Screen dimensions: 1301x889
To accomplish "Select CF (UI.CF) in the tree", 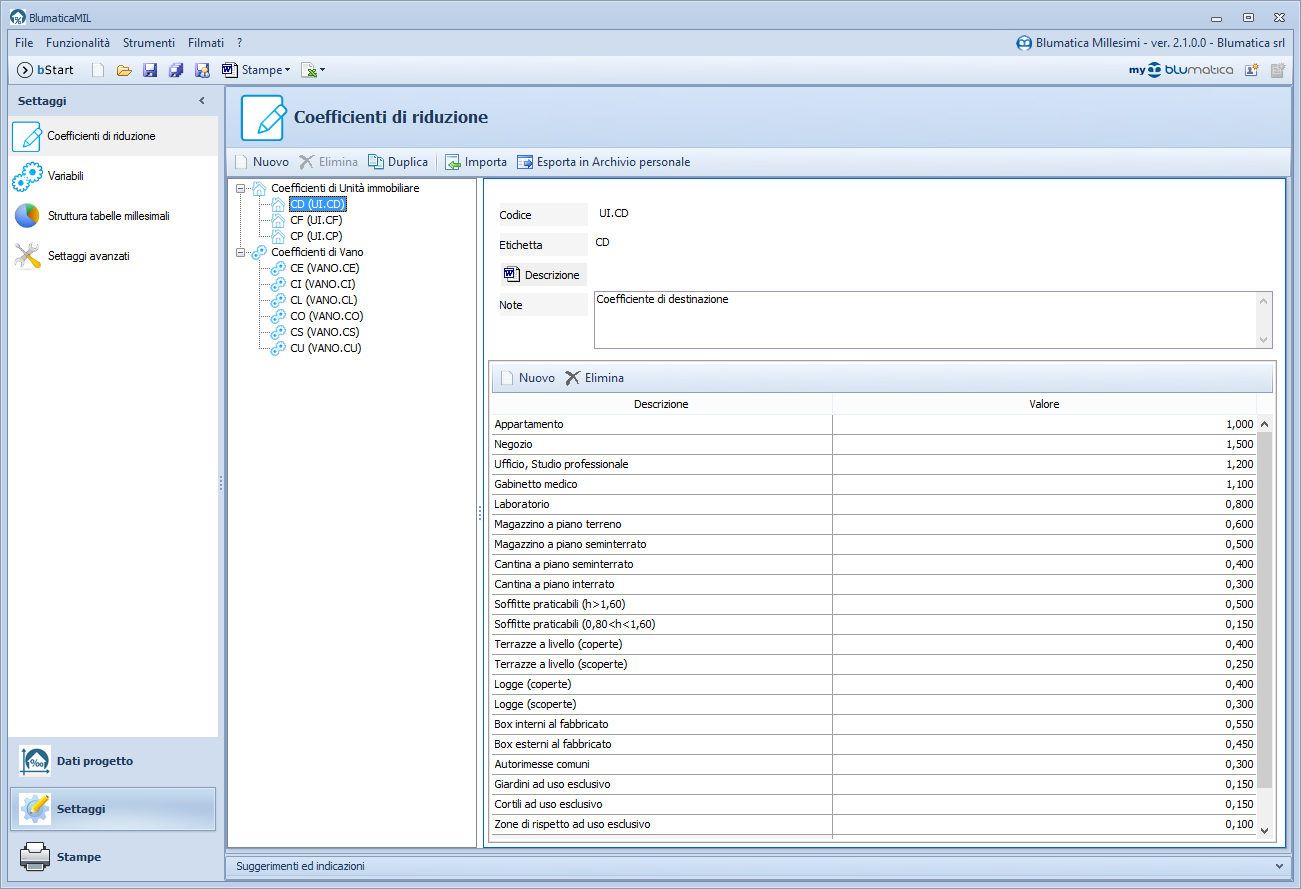I will point(316,220).
